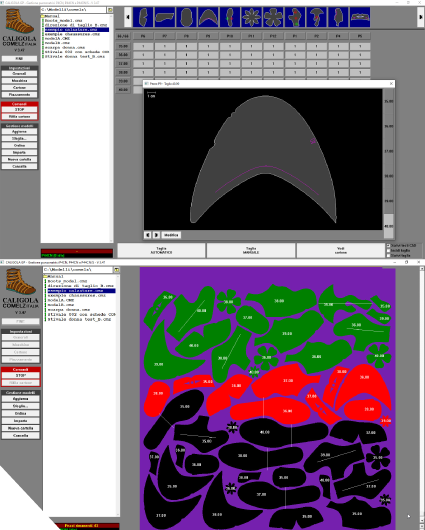This screenshot has width=425, height=530.
Task: Select esempio chaussures.cmz in upper list
Action: click(x=72, y=34)
